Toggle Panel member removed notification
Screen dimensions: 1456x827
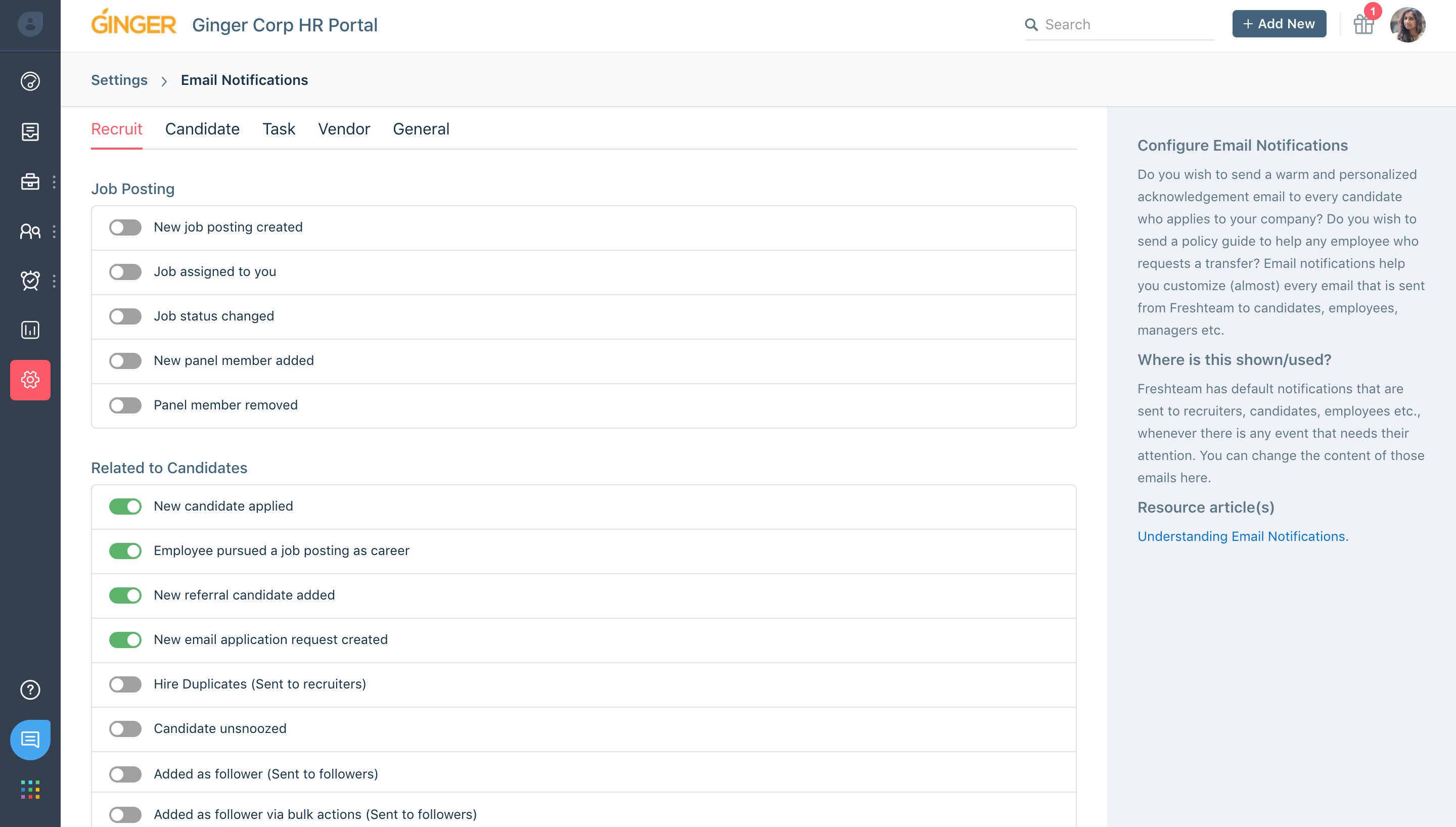(125, 405)
